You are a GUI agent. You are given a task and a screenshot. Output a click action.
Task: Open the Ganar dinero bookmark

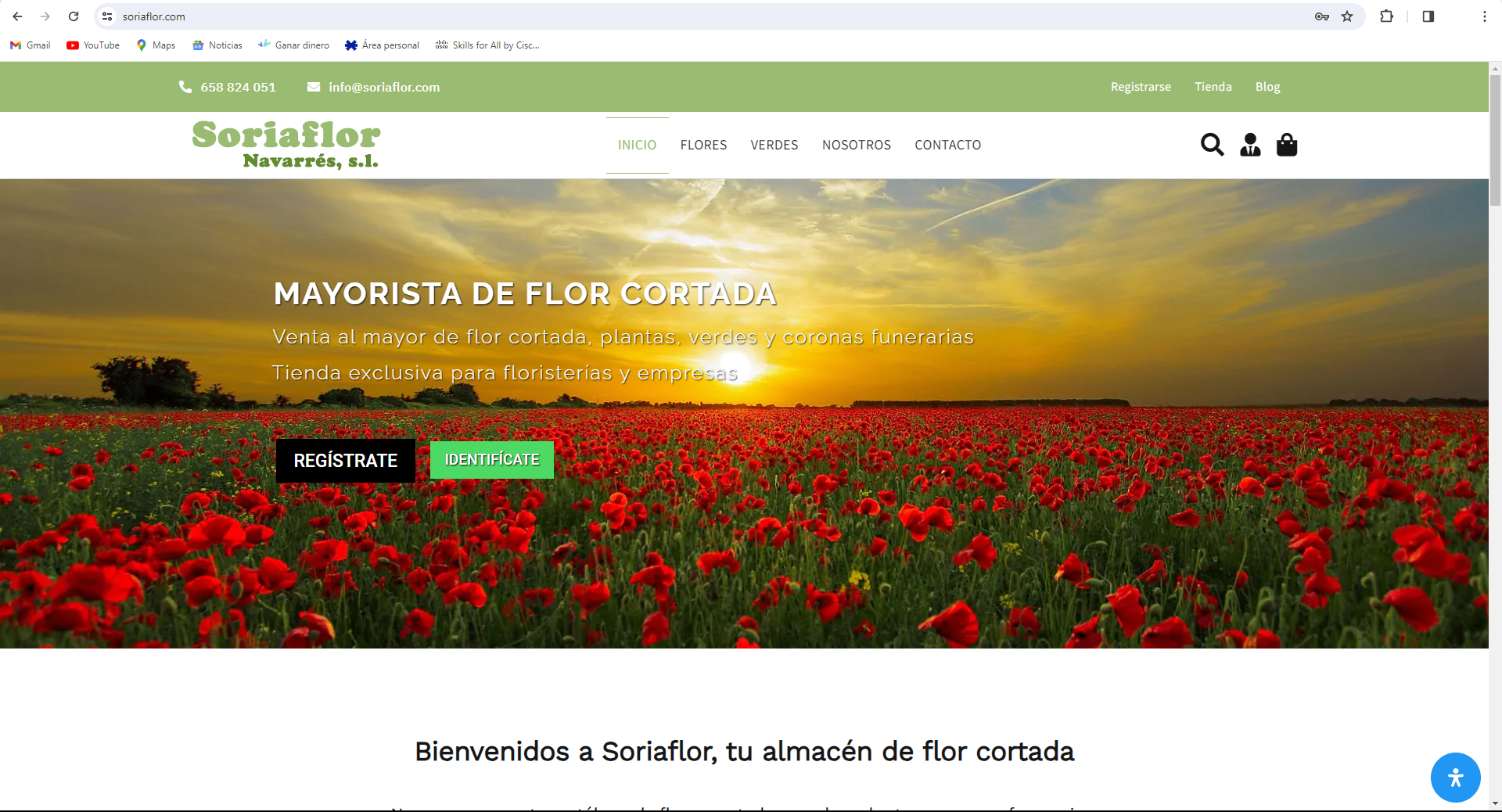[294, 45]
